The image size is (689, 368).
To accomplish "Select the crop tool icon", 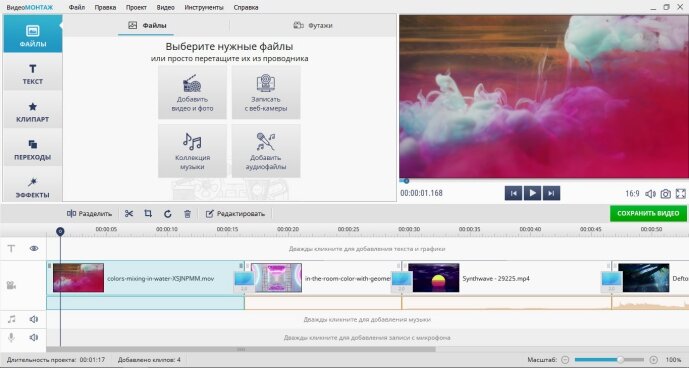I will [148, 214].
